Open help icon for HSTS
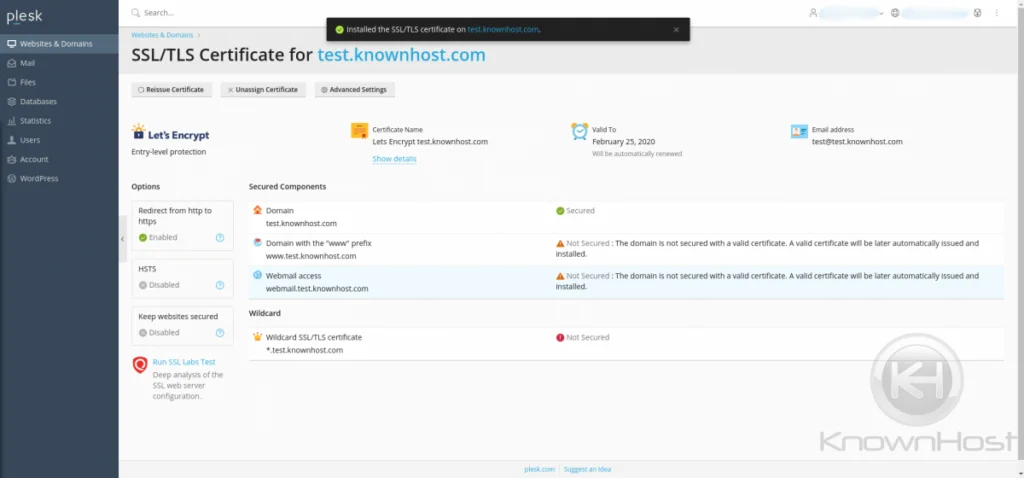 [220, 285]
